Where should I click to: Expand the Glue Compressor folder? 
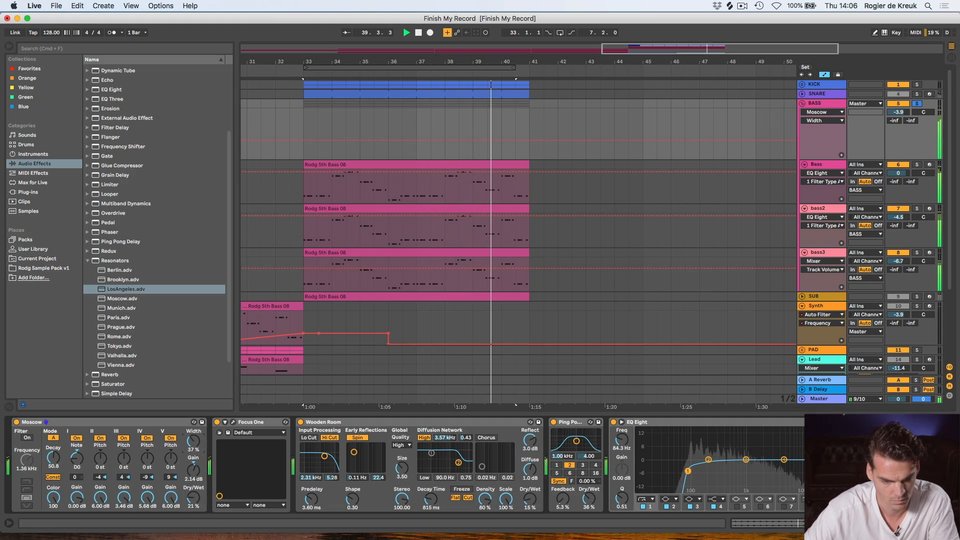click(x=88, y=165)
